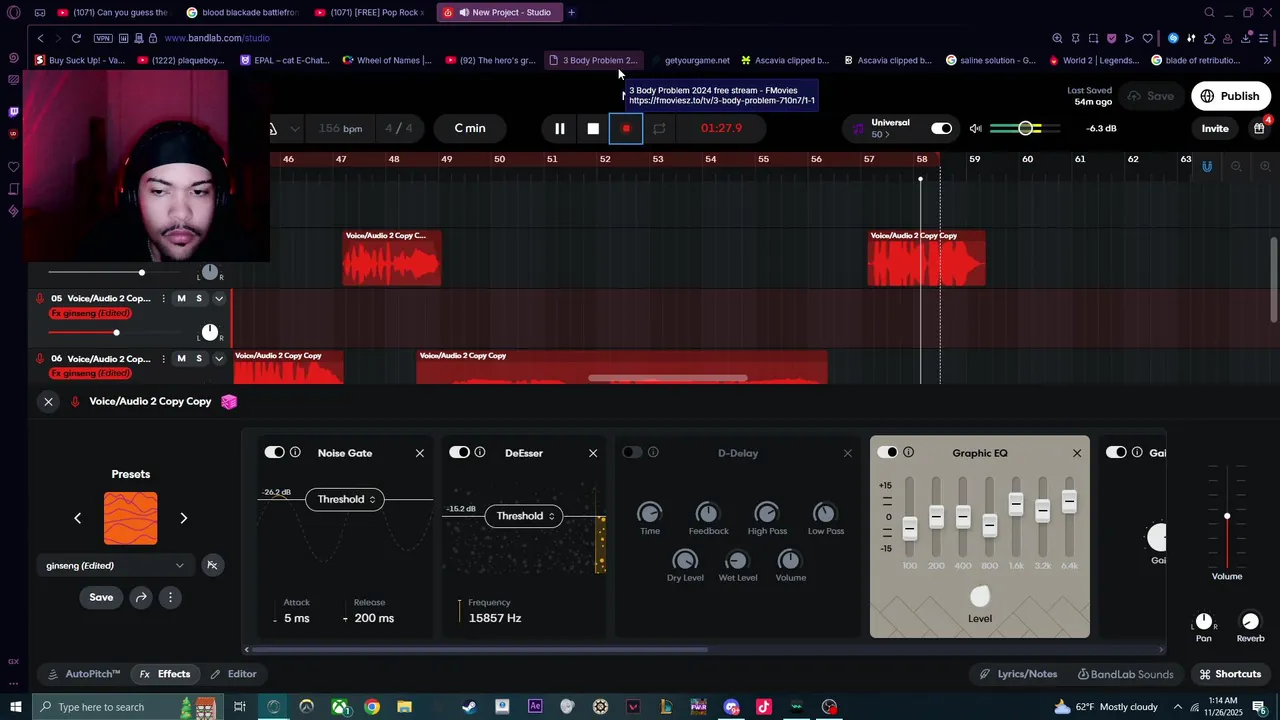The width and height of the screenshot is (1280, 720).
Task: Mute track 06 with M button
Action: click(181, 358)
